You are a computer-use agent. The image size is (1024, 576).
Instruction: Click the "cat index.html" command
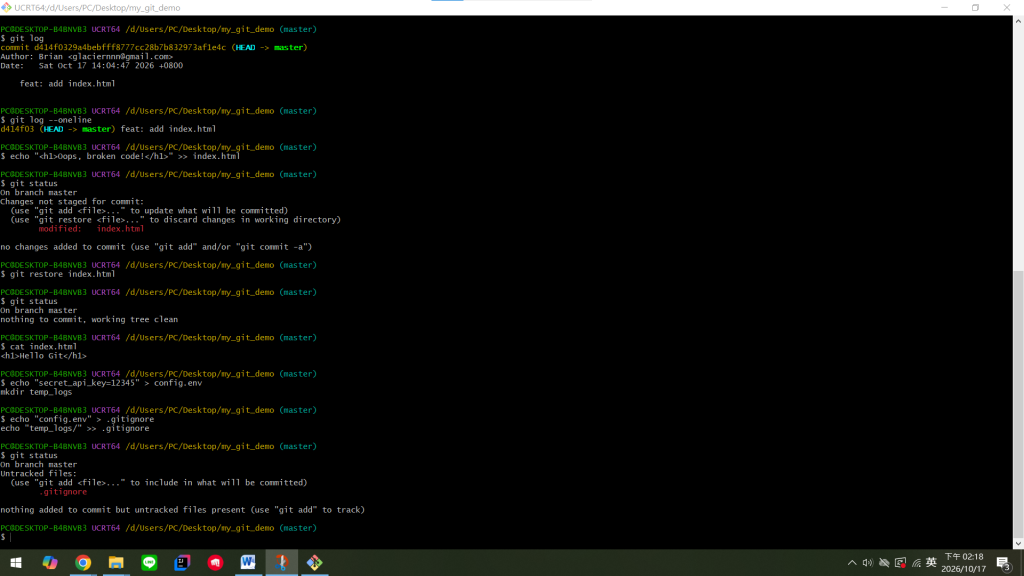(43, 347)
